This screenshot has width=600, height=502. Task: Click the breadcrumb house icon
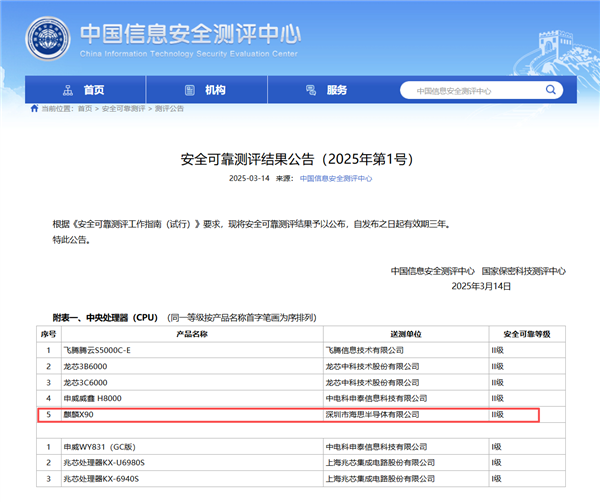33,108
